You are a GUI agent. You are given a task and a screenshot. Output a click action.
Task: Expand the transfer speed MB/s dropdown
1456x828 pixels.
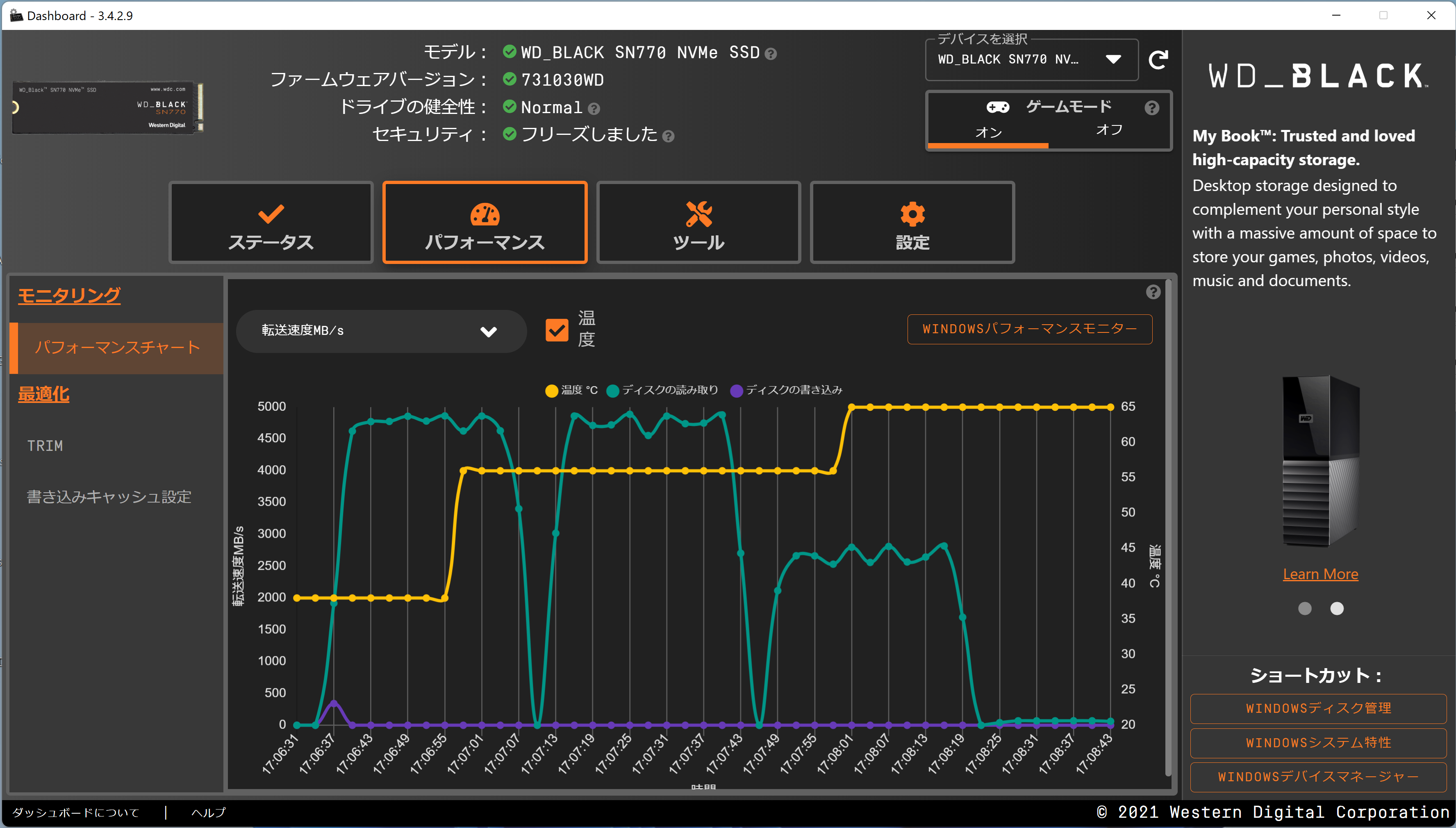pos(380,331)
